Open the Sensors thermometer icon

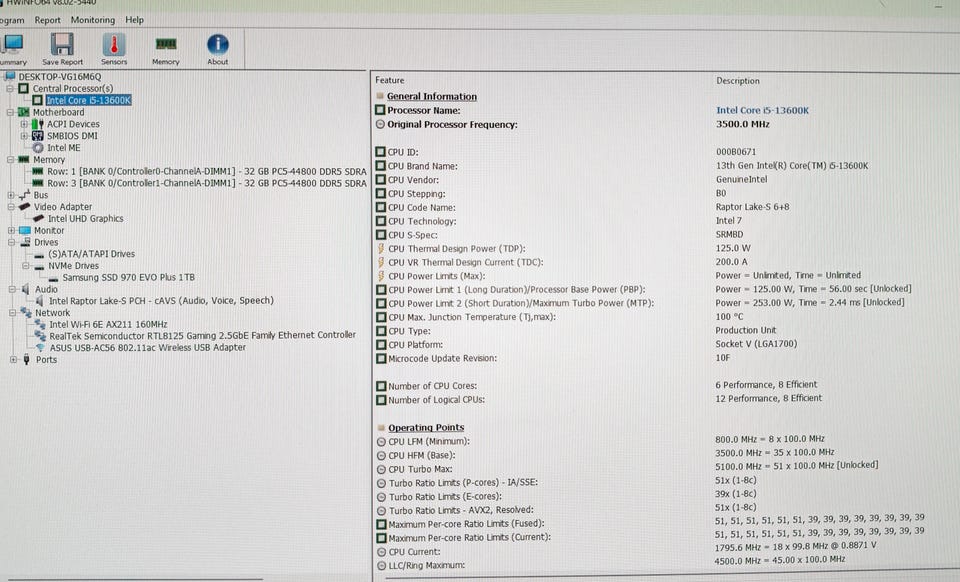114,44
